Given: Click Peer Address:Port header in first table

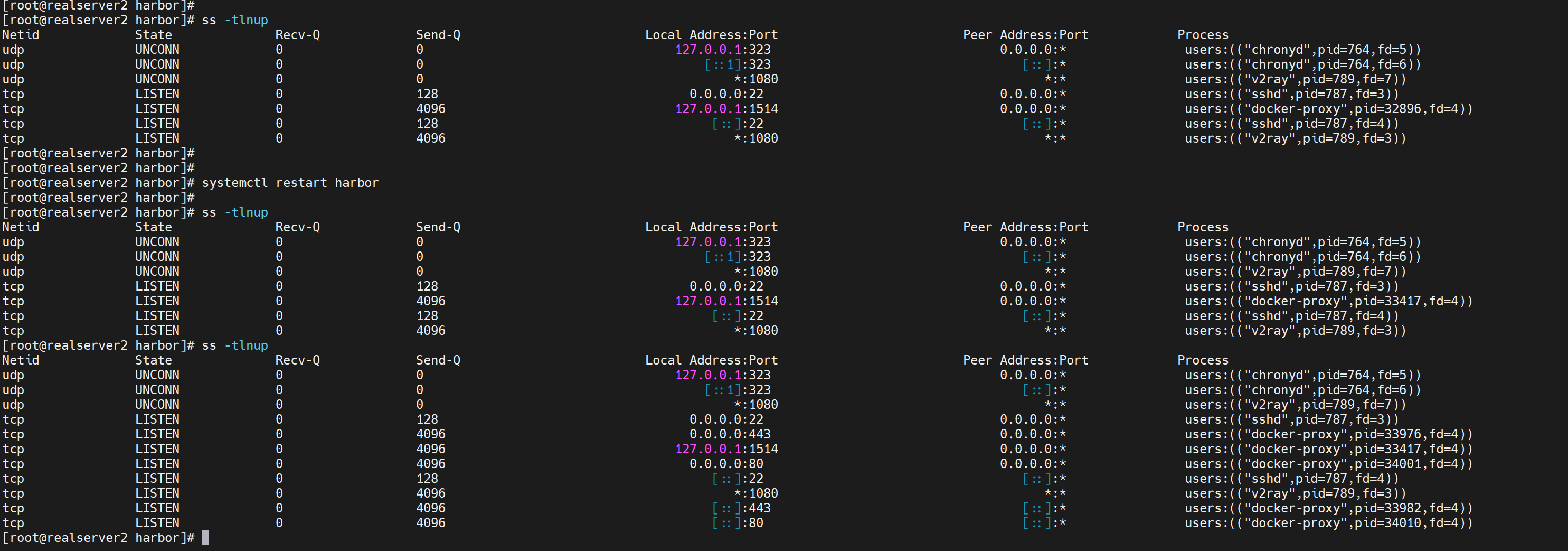Looking at the screenshot, I should point(1025,35).
